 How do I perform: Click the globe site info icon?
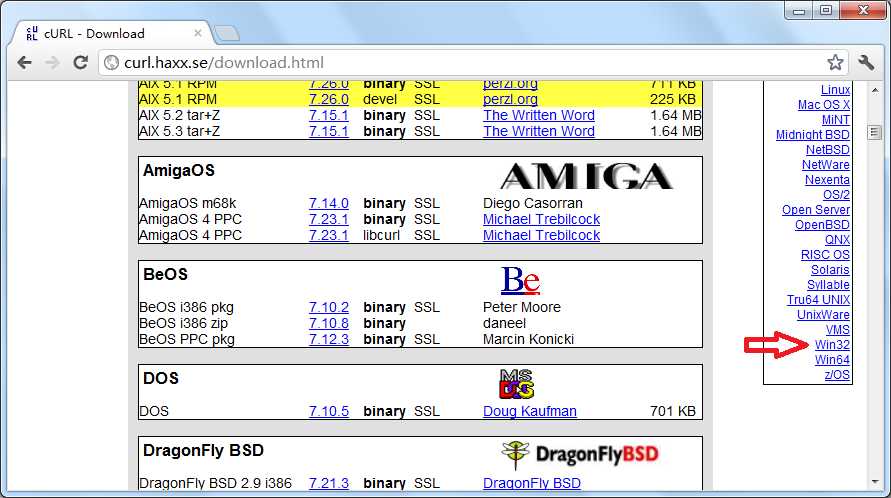pyautogui.click(x=112, y=63)
